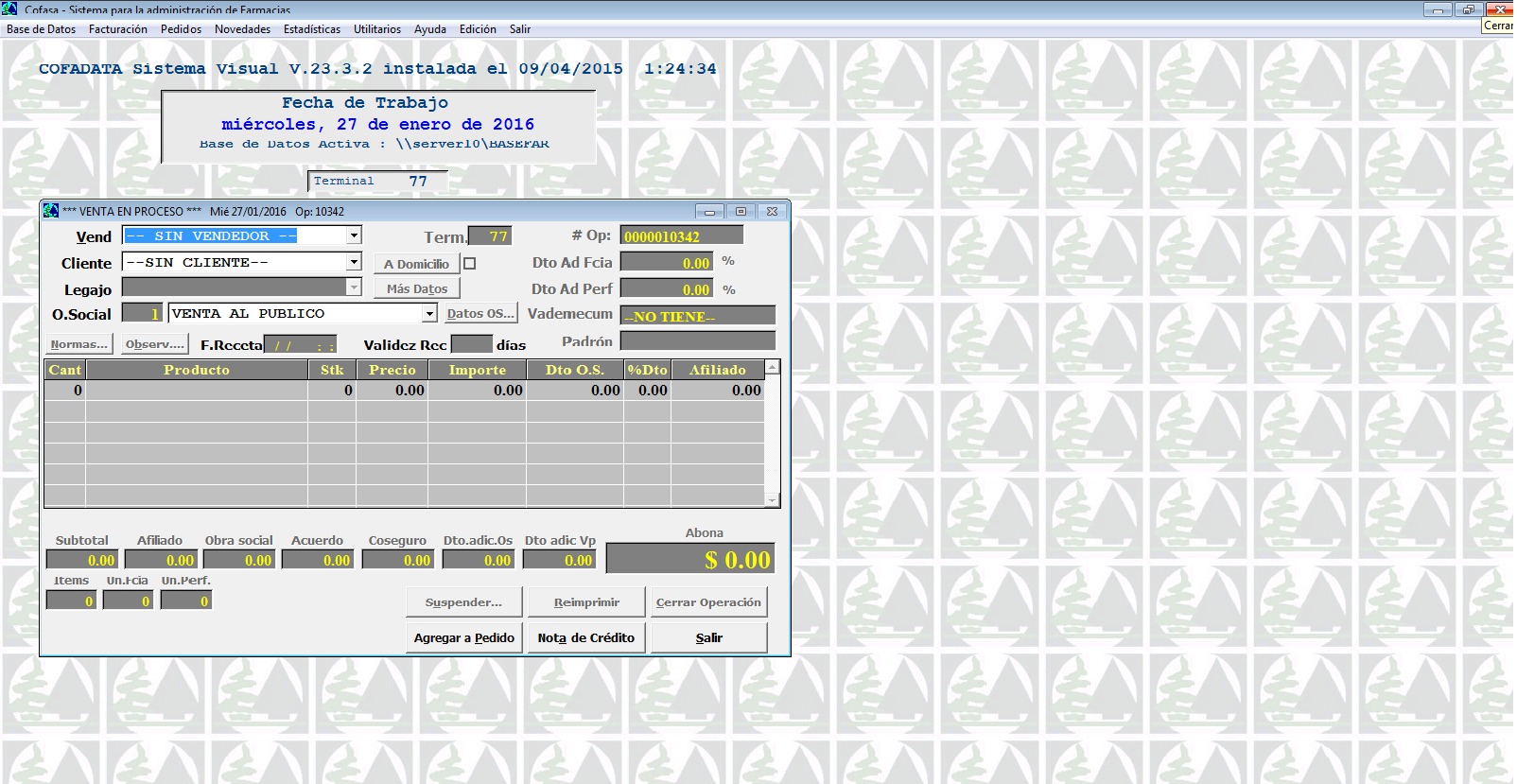Click the Dto Ad Fcia percentage field
The image size is (1517, 784).
tap(666, 262)
